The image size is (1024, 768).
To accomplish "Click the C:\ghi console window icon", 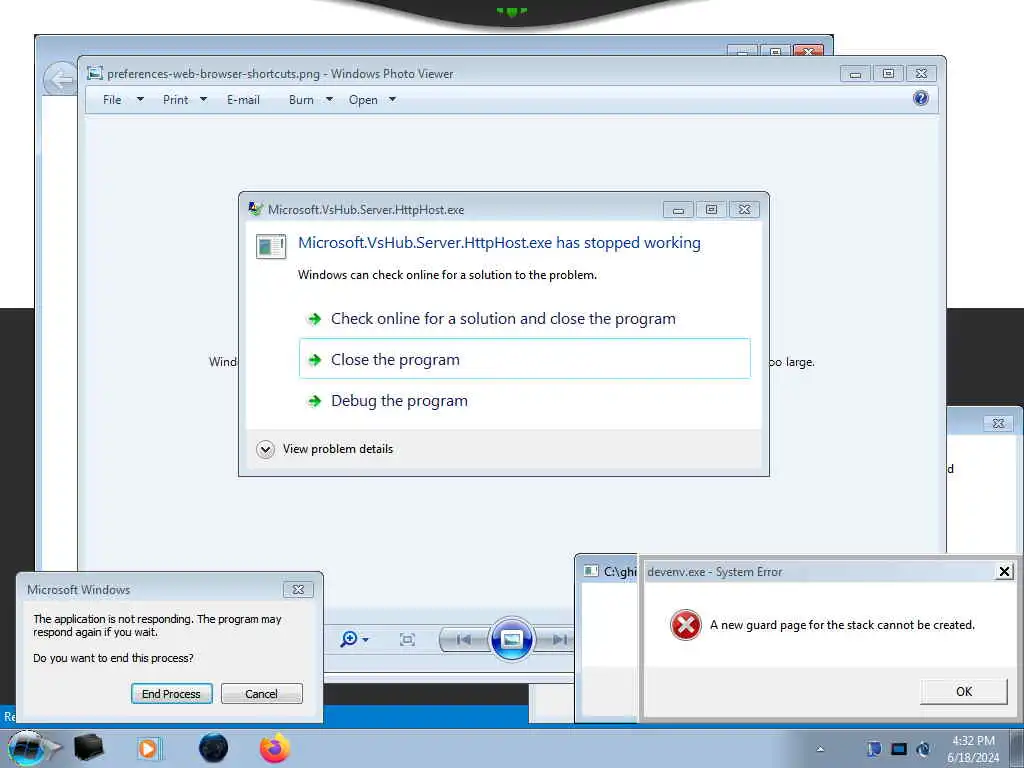I will click(591, 571).
